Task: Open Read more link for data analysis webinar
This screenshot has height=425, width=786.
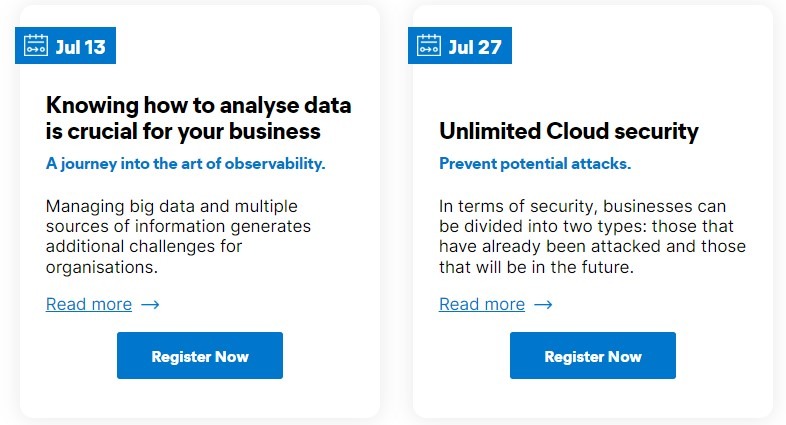Action: (x=89, y=304)
